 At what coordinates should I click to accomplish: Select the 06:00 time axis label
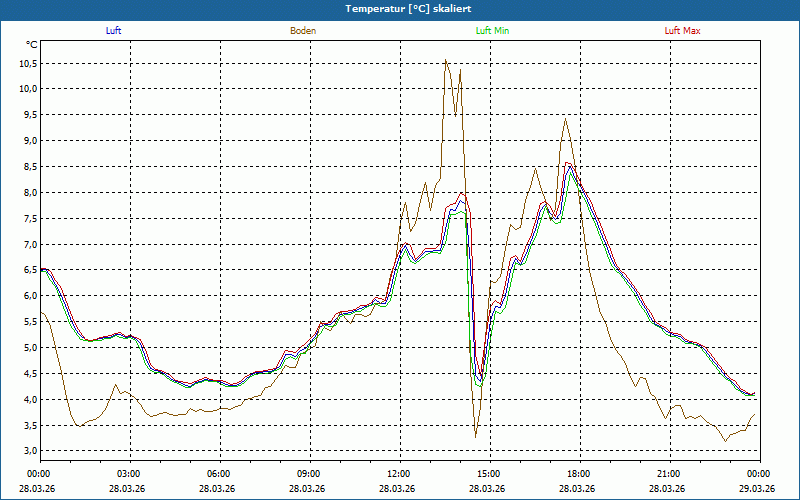coord(219,474)
